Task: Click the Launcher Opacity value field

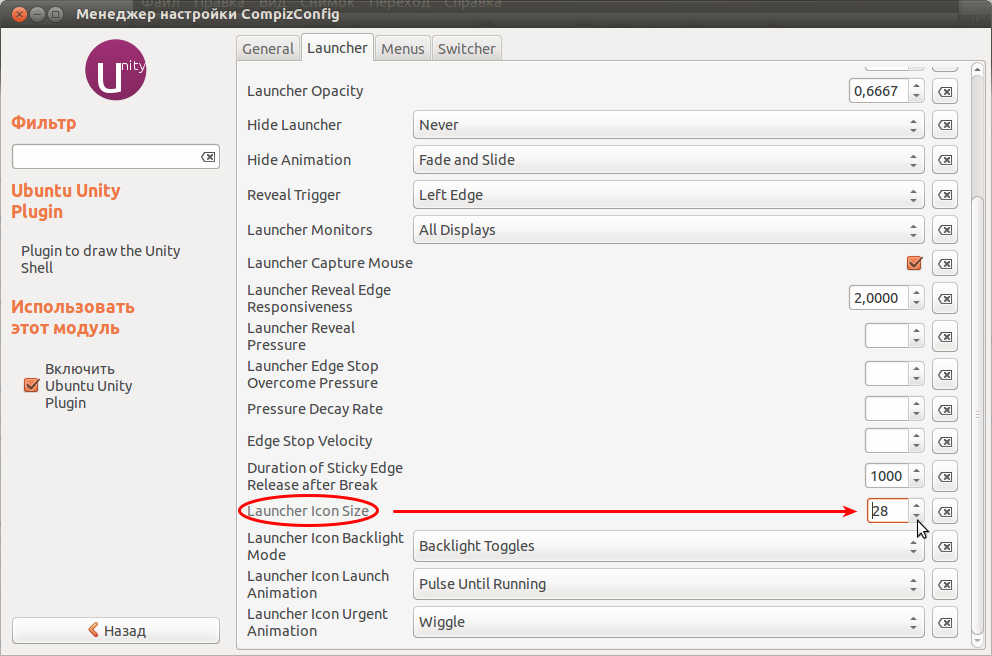Action: click(879, 91)
